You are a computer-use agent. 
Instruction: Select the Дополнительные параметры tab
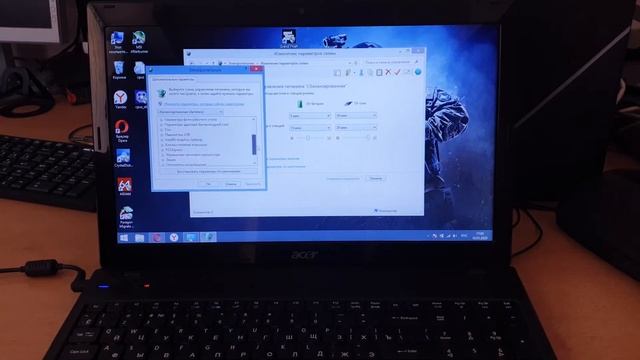click(173, 79)
